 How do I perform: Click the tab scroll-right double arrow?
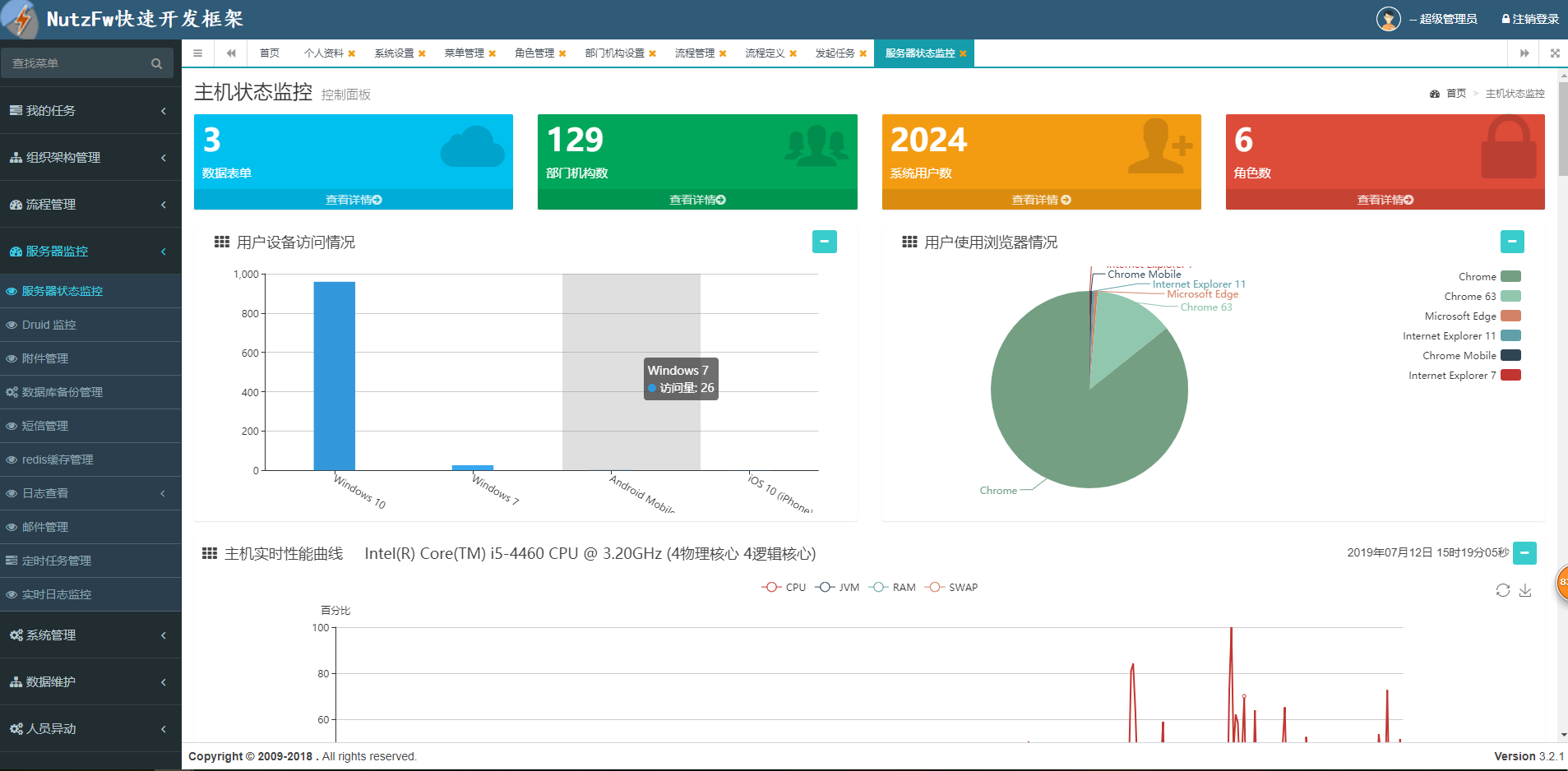click(1524, 53)
